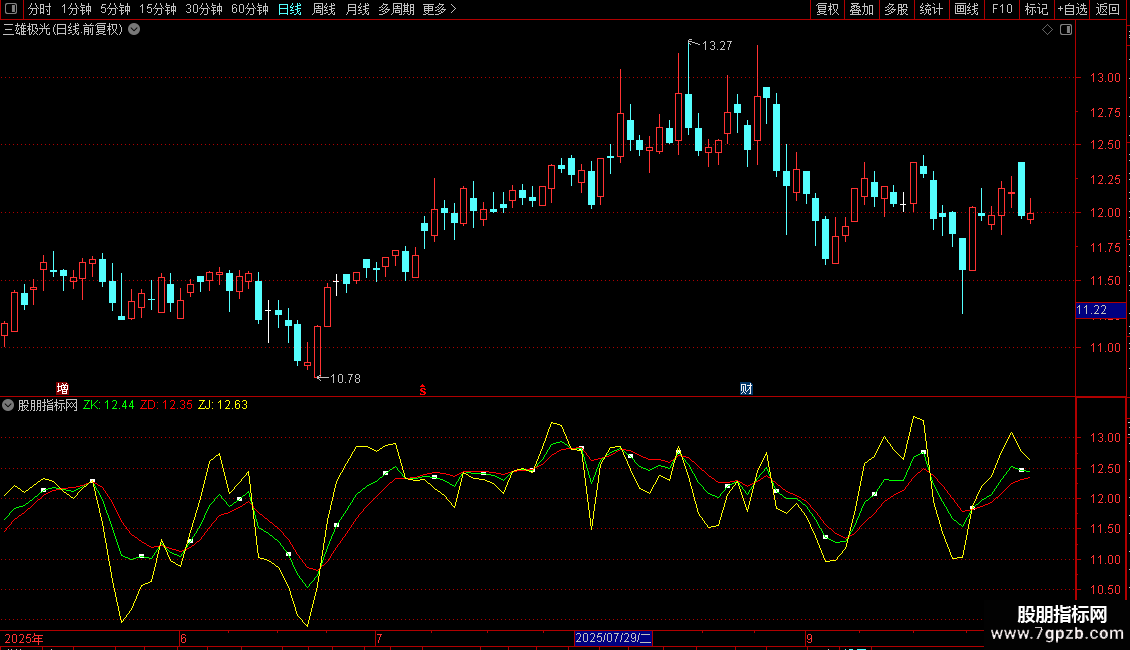The width and height of the screenshot is (1130, 650).
Task: Click the month 9 axis marker
Action: tap(809, 638)
